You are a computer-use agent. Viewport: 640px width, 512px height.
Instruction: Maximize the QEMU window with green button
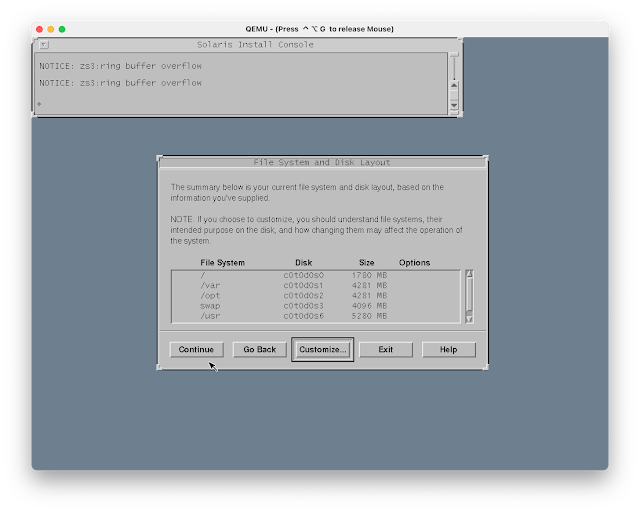[x=62, y=29]
